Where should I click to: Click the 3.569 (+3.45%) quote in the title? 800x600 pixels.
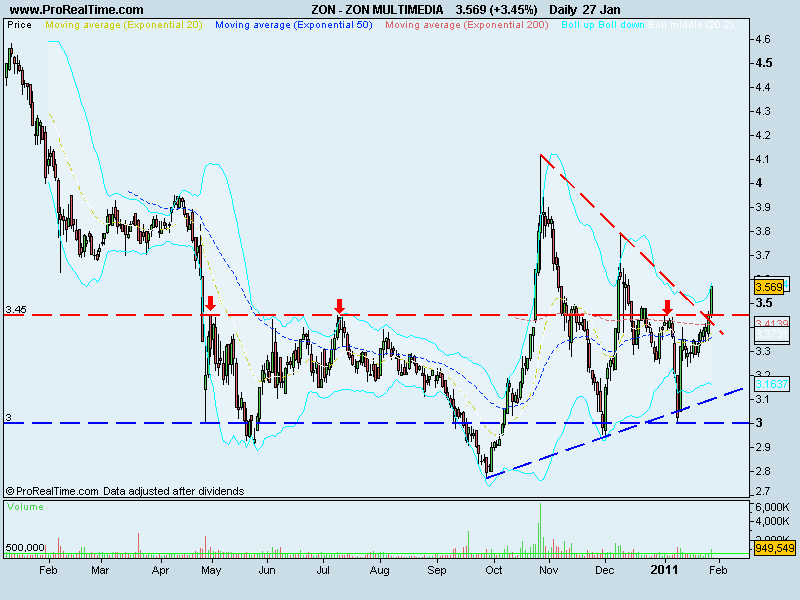click(x=496, y=10)
